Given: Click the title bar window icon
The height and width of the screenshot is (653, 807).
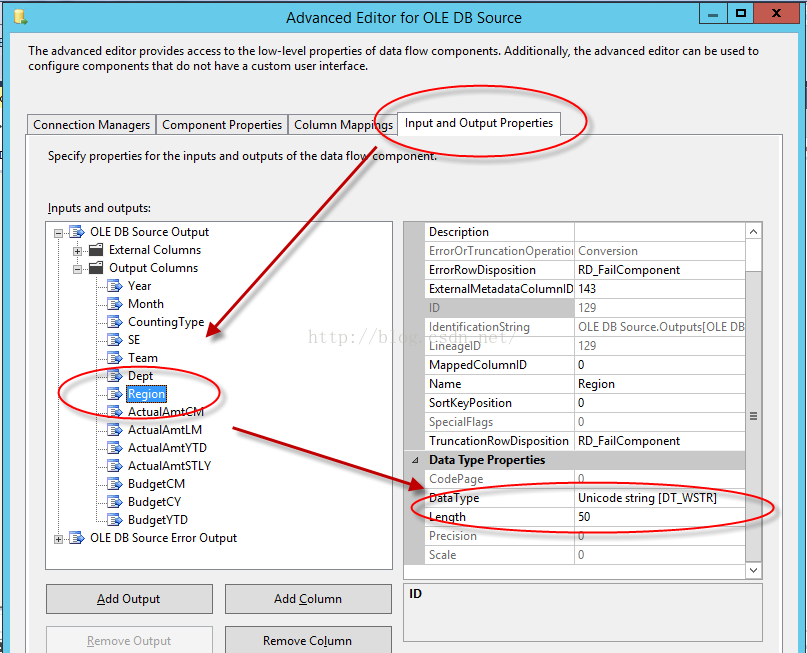Looking at the screenshot, I should click(21, 17).
